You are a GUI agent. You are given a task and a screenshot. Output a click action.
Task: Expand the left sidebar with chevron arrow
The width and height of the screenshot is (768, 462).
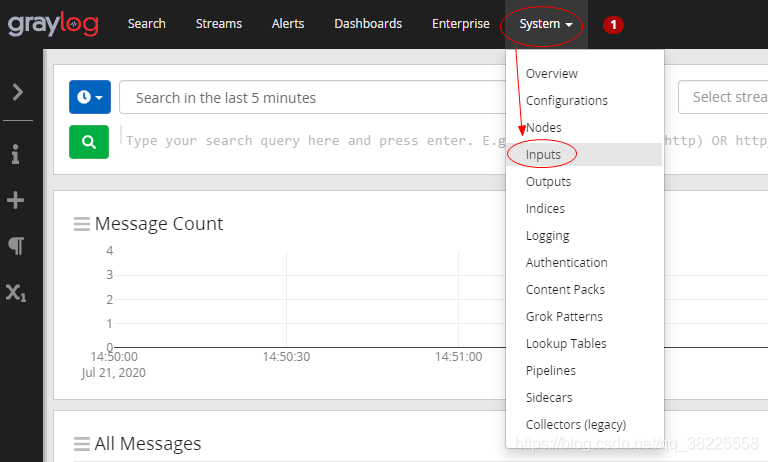tap(18, 92)
